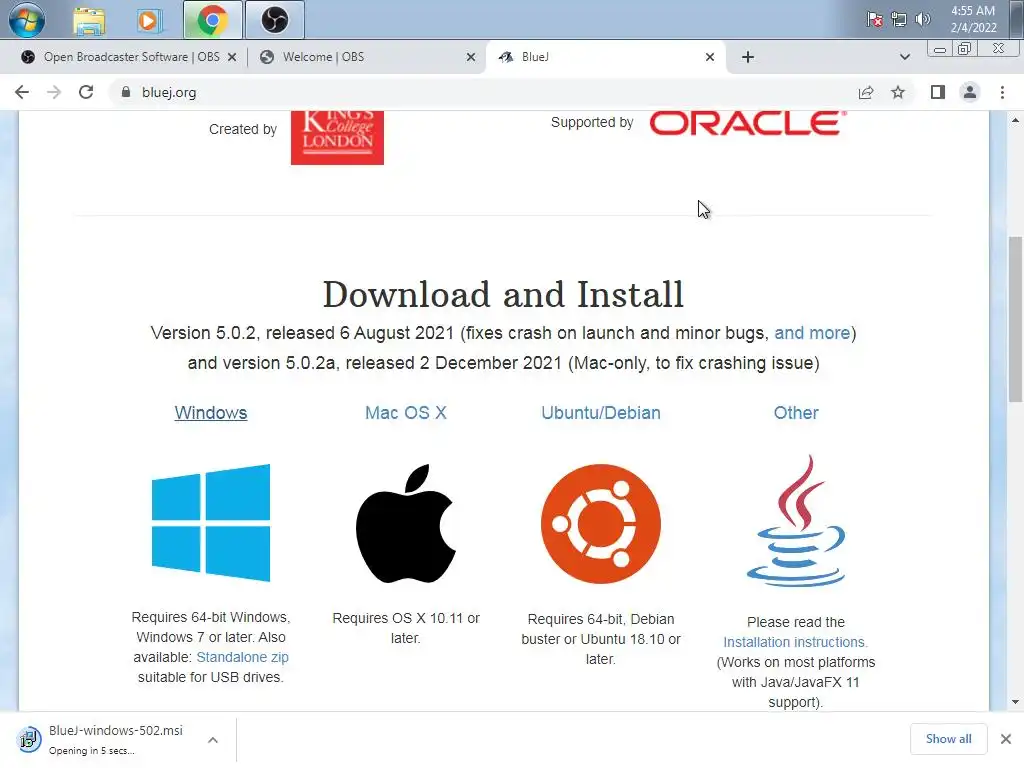Close the Welcome | OBS tab
The width and height of the screenshot is (1024, 768).
(x=471, y=57)
